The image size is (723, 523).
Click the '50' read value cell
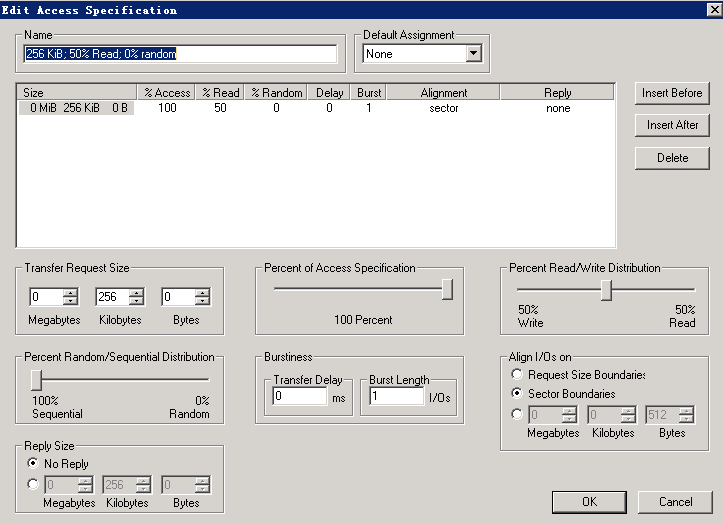pyautogui.click(x=220, y=108)
